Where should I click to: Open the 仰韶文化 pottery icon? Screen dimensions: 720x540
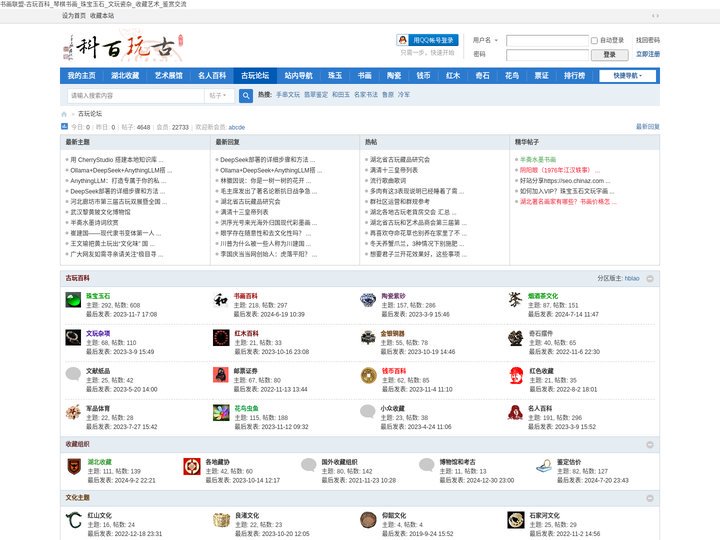[x=368, y=520]
